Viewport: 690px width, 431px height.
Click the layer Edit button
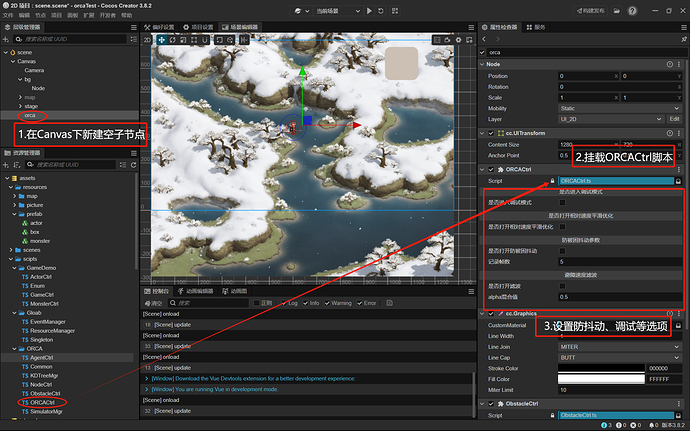(x=675, y=119)
